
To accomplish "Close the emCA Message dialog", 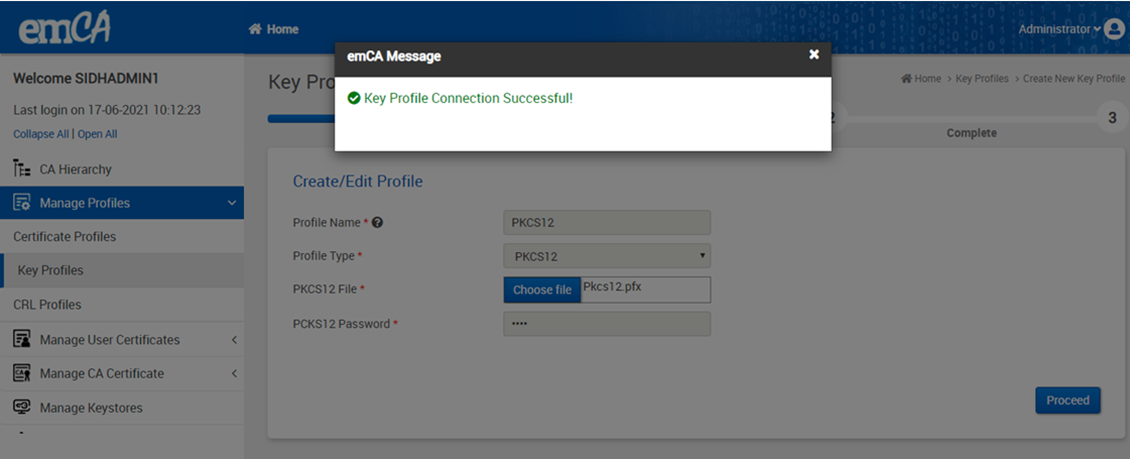I will [814, 55].
